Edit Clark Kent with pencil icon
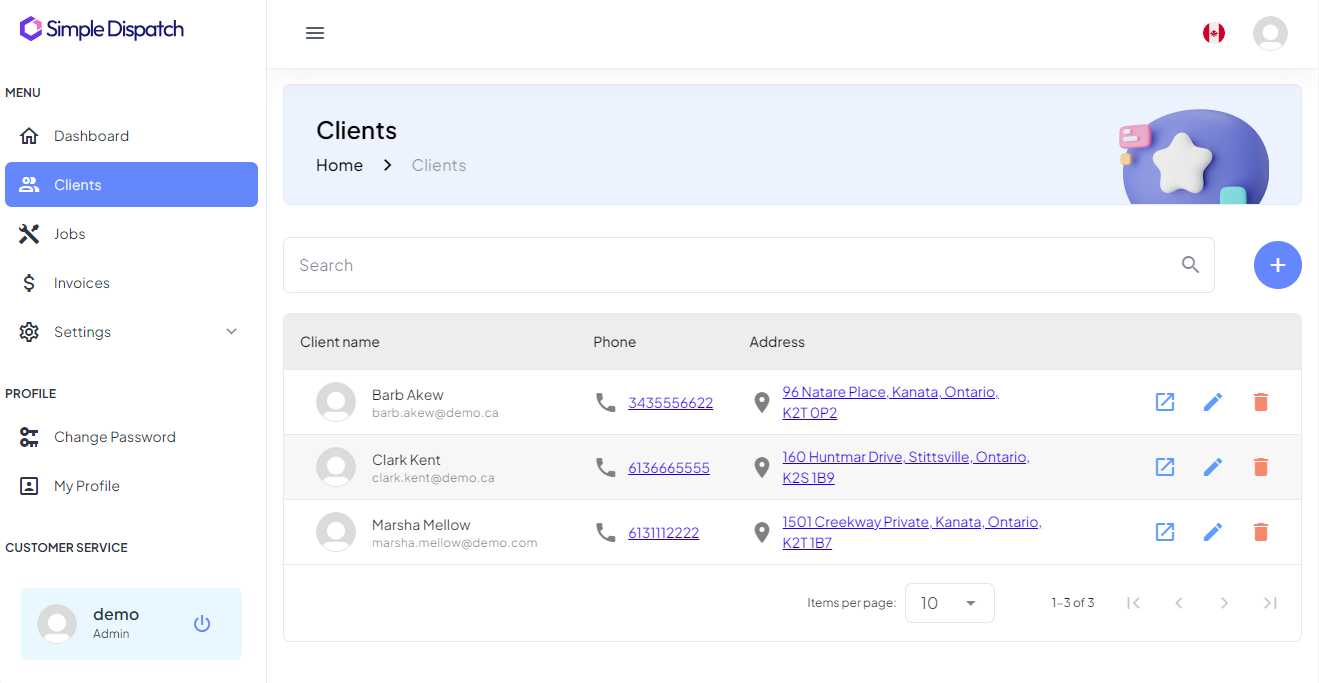 (1212, 467)
